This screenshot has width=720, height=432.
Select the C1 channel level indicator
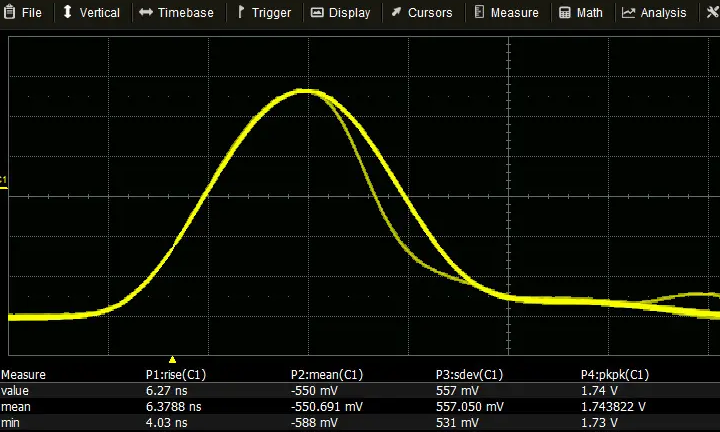(x=4, y=180)
